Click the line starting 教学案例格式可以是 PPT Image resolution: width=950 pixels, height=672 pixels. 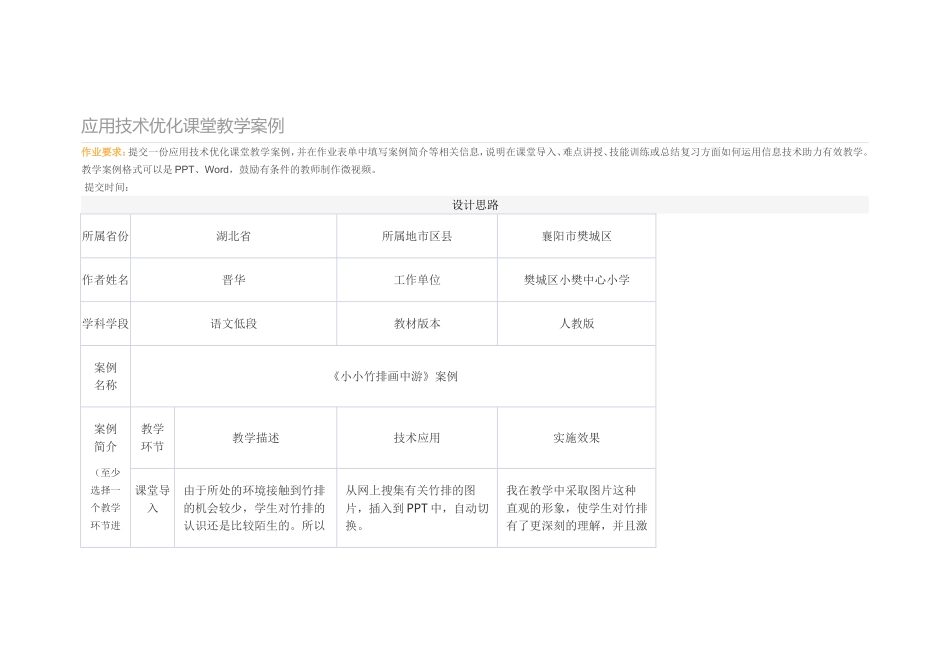click(x=230, y=170)
